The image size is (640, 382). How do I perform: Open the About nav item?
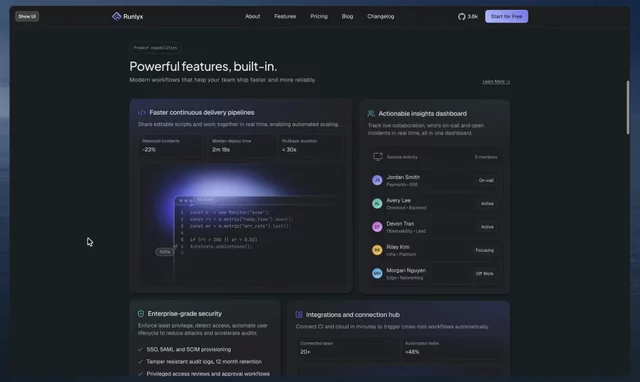[x=253, y=17]
